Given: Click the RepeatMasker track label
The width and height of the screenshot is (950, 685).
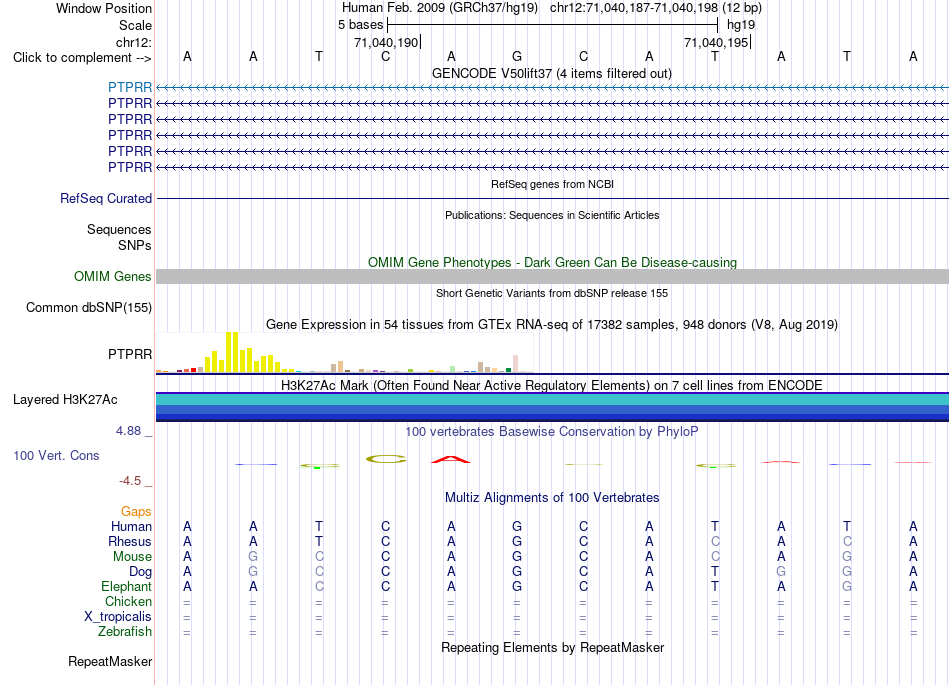Looking at the screenshot, I should tap(110, 661).
